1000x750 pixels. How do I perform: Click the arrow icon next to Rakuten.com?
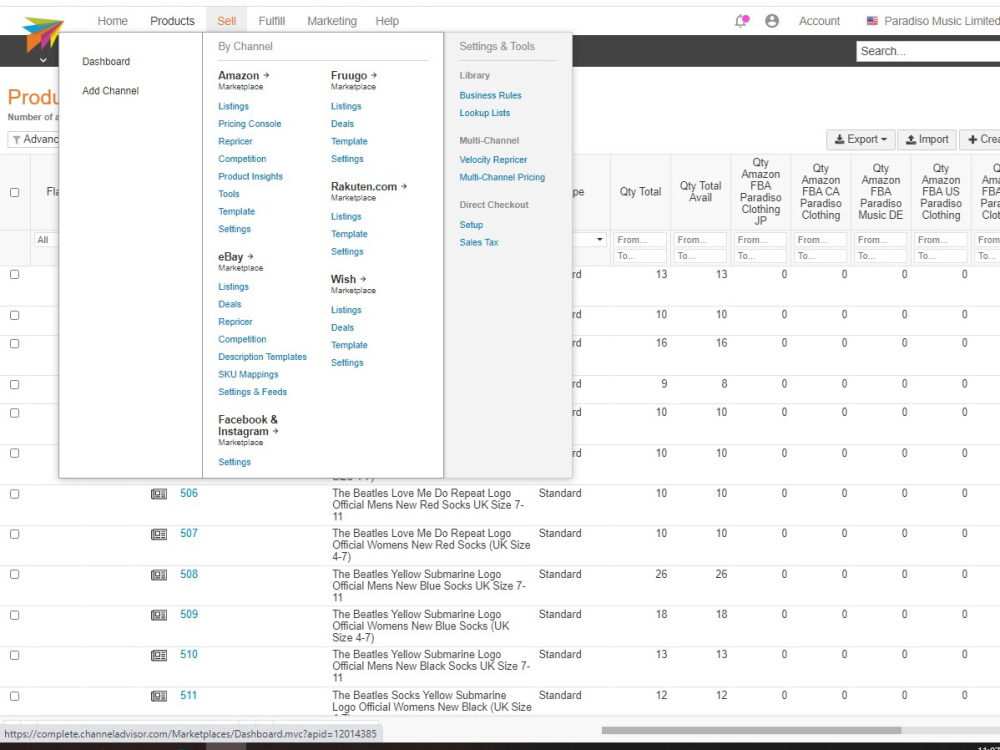[x=404, y=187]
